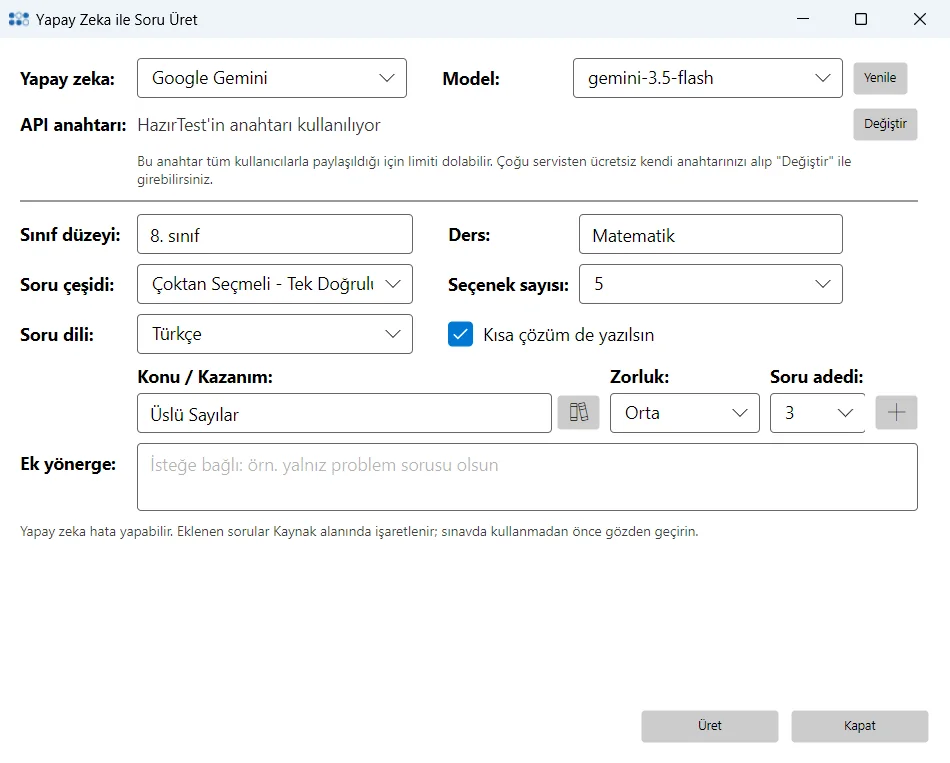The width and height of the screenshot is (950, 763).
Task: Click the Değiştir button for API key
Action: pyautogui.click(x=885, y=124)
